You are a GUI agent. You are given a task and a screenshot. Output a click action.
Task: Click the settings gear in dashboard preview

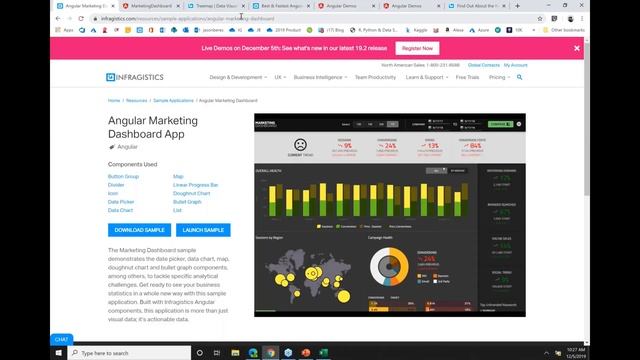(x=519, y=124)
